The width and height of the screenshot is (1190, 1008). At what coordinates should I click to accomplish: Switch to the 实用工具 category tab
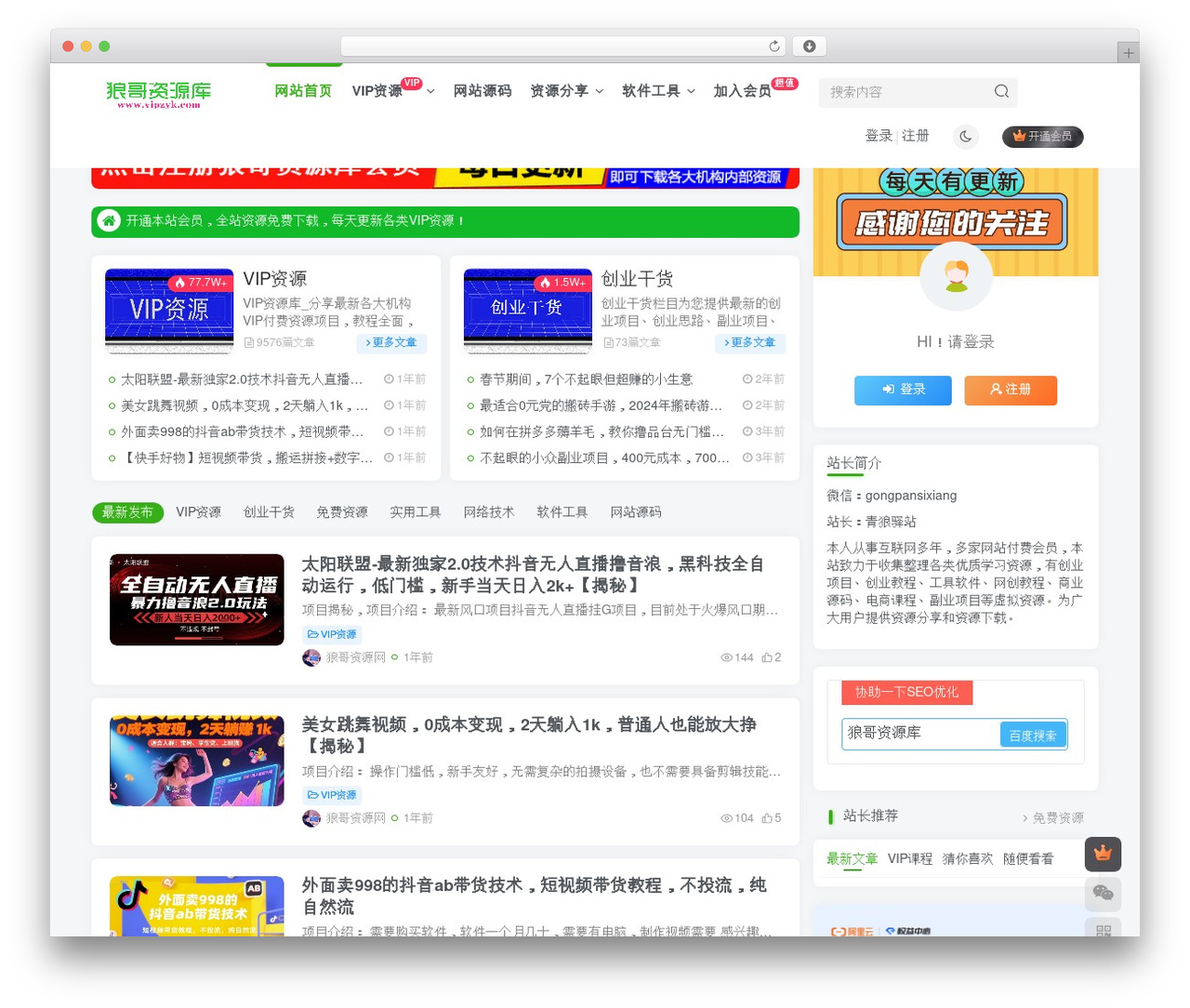coord(416,512)
